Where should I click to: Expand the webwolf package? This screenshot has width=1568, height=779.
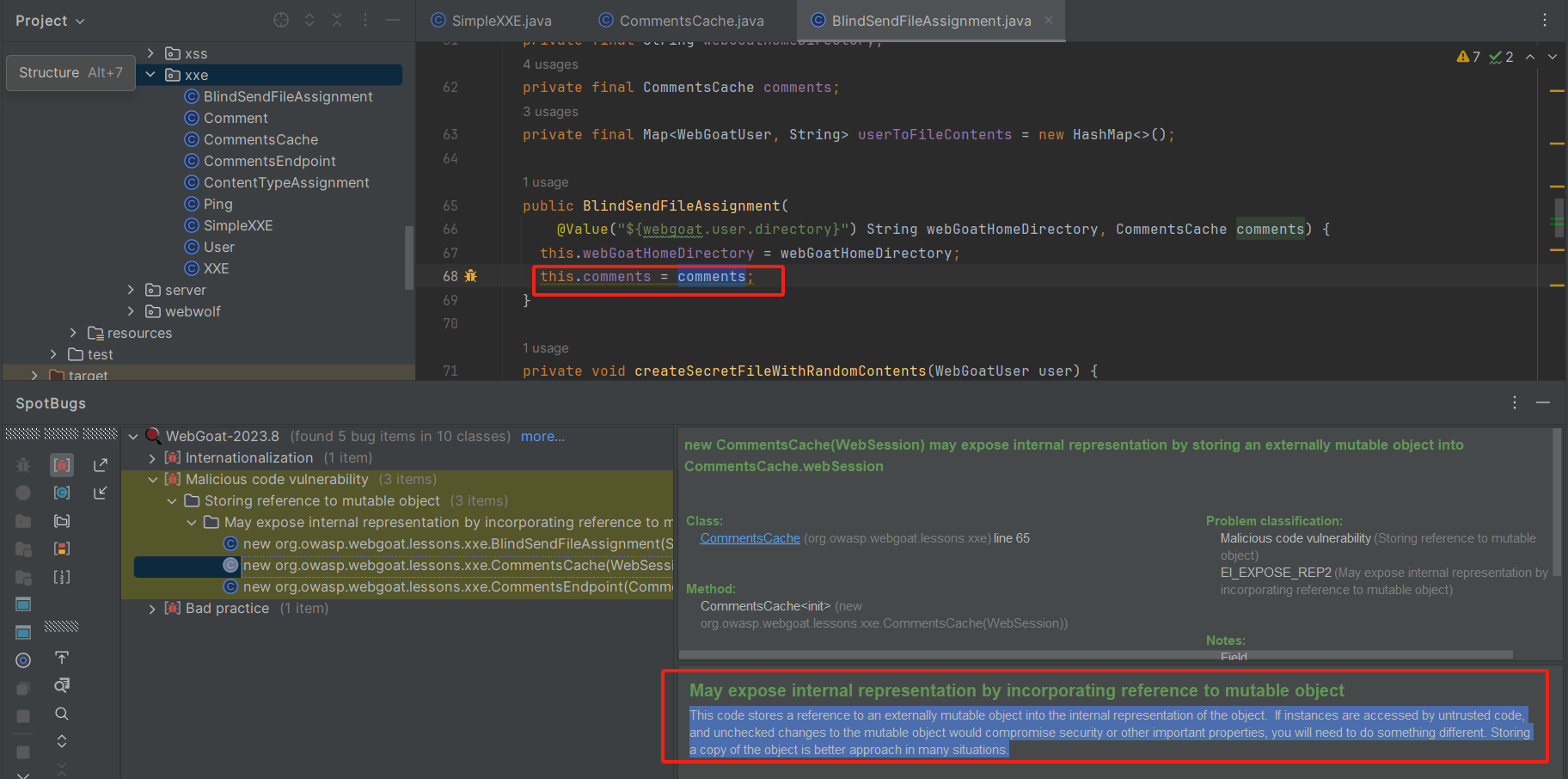(131, 311)
